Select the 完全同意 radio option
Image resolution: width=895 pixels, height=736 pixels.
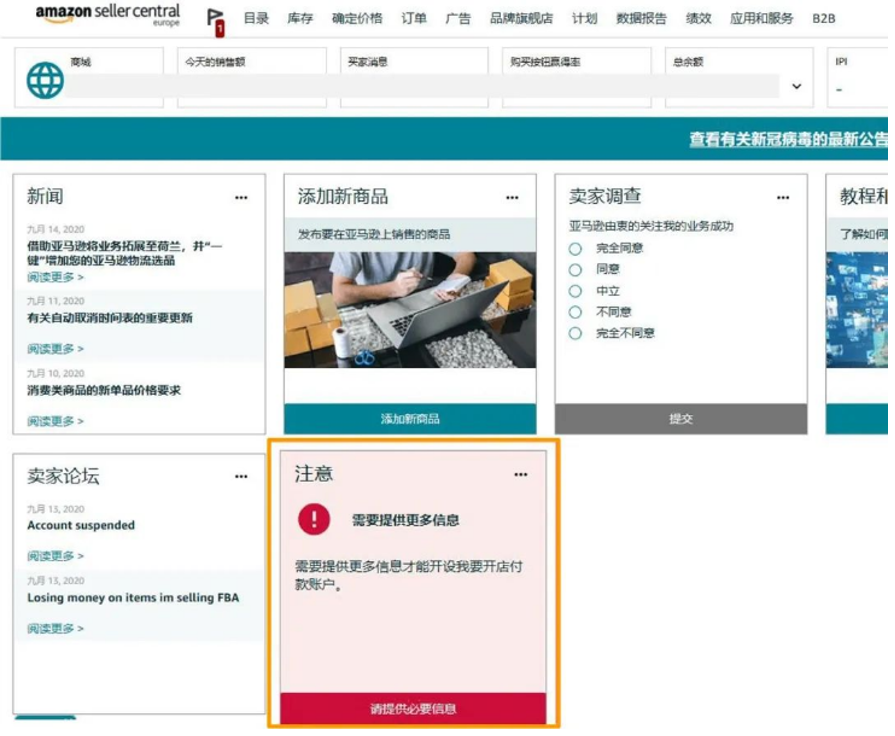[x=575, y=248]
